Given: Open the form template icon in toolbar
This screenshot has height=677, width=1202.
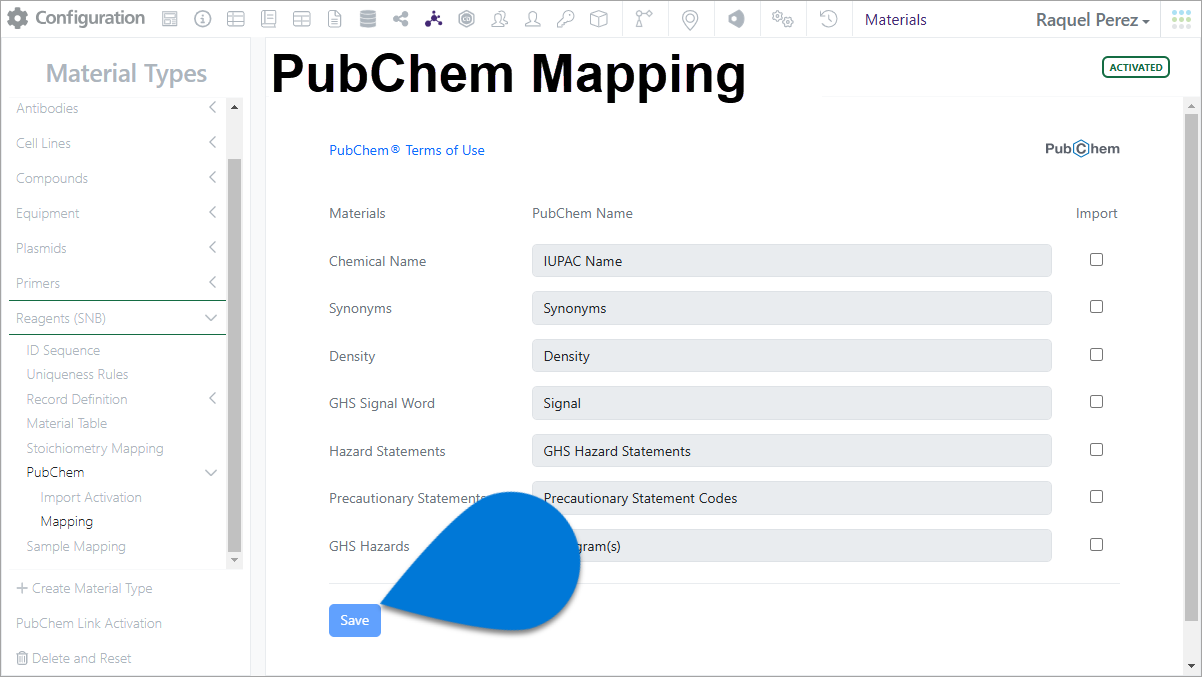Looking at the screenshot, I should pyautogui.click(x=170, y=19).
